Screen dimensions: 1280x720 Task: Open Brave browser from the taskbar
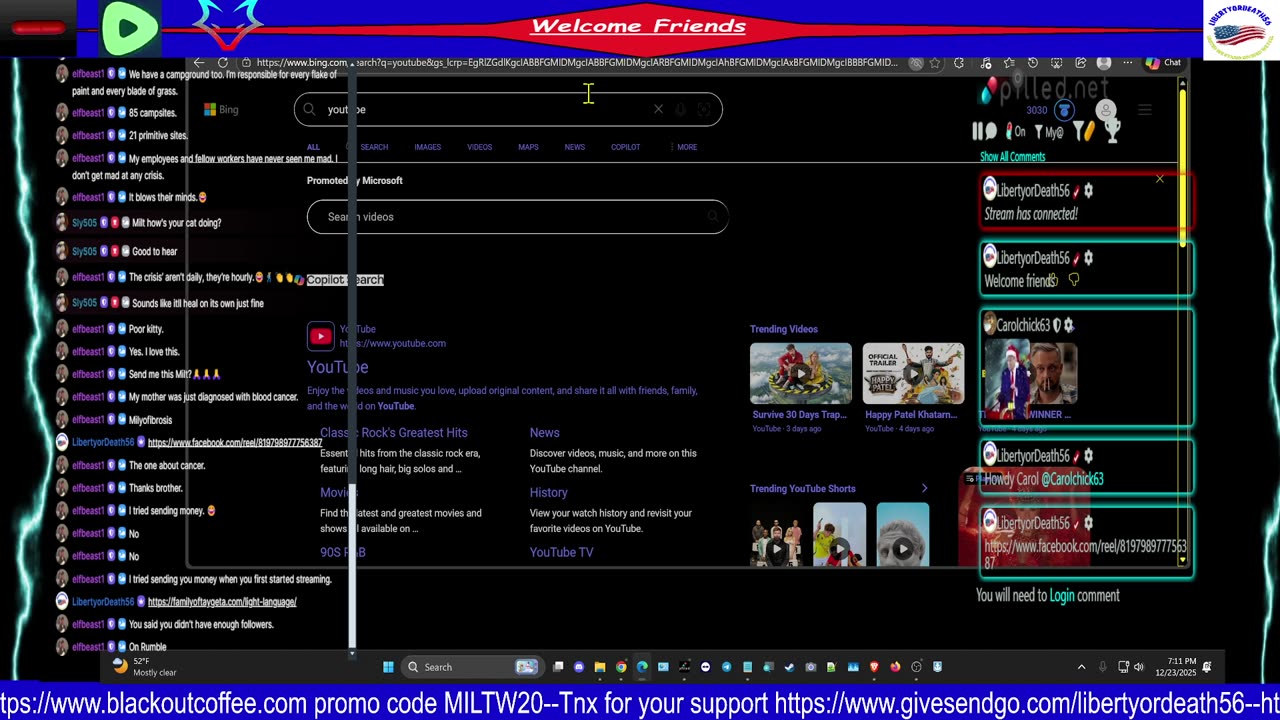[874, 667]
